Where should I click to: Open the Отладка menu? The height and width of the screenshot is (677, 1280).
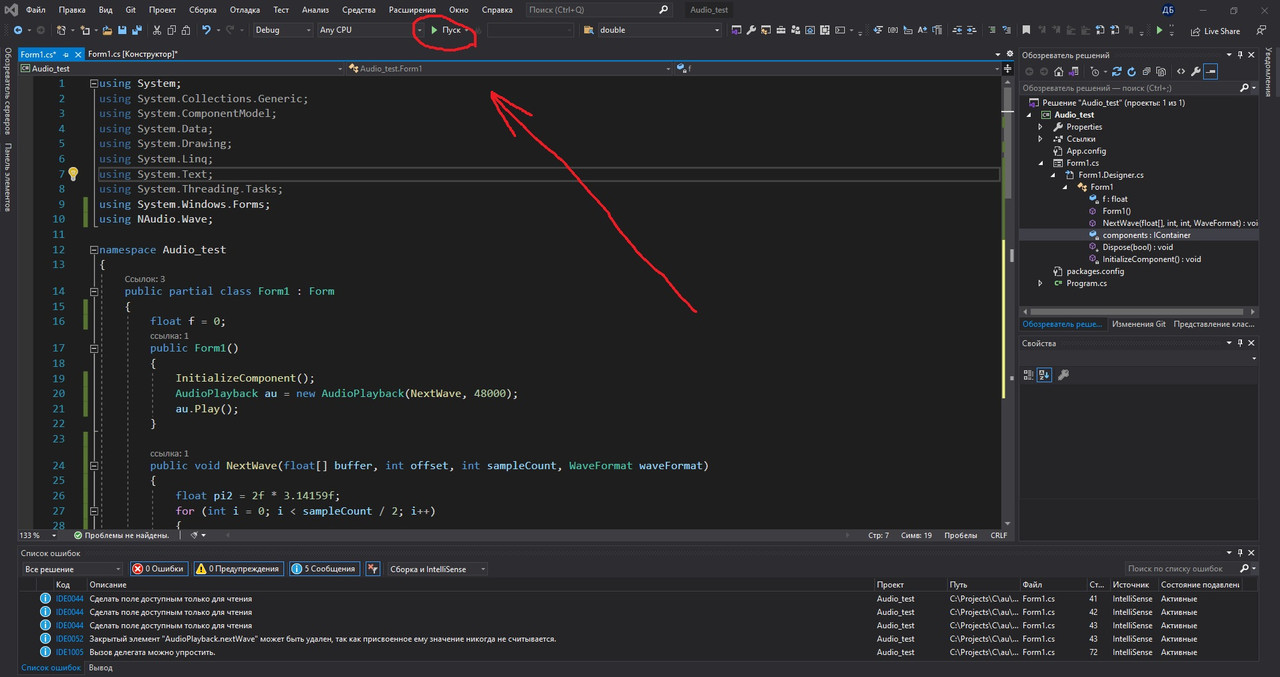(x=244, y=9)
